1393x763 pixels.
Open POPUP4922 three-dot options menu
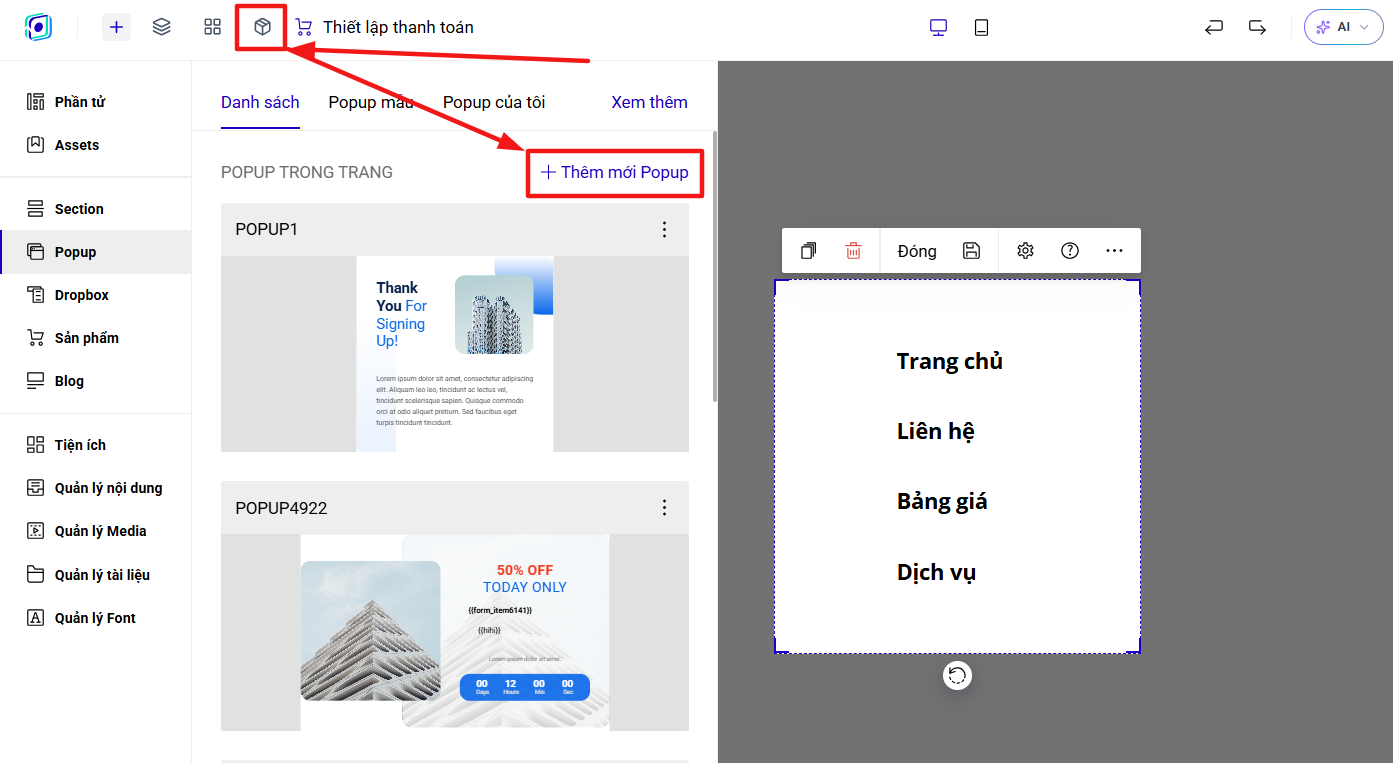tap(664, 508)
